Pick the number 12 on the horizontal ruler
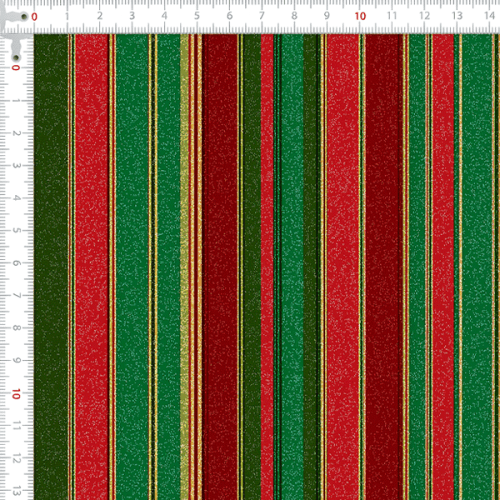This screenshot has height=500, width=500. coord(425,16)
